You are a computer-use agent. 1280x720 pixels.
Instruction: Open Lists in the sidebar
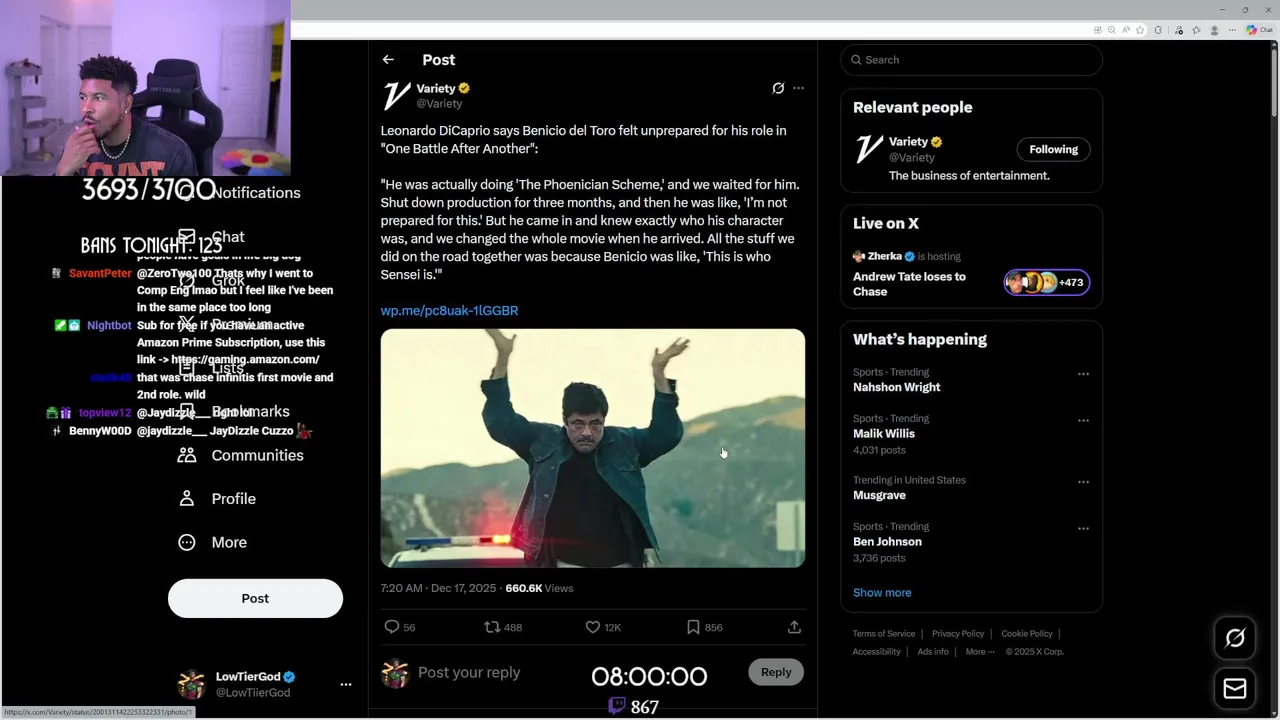click(x=211, y=368)
